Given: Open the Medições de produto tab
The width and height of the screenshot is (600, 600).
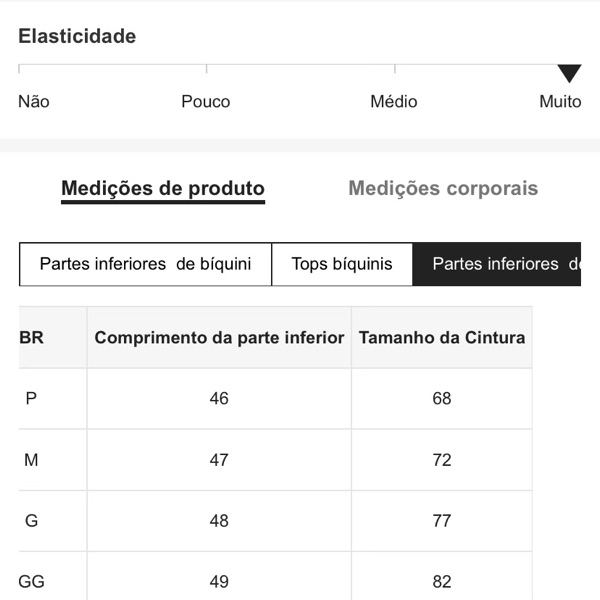Looking at the screenshot, I should (163, 188).
